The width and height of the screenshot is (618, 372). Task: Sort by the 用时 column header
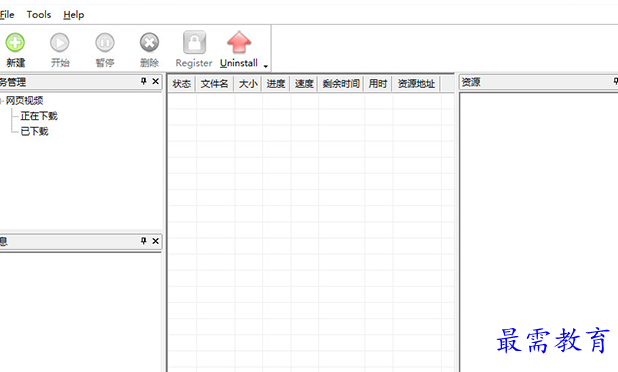(x=378, y=84)
